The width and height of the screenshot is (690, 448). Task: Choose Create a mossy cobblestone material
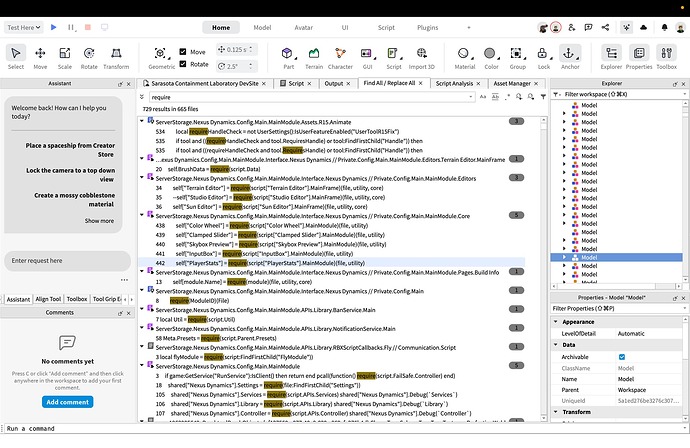(74, 200)
